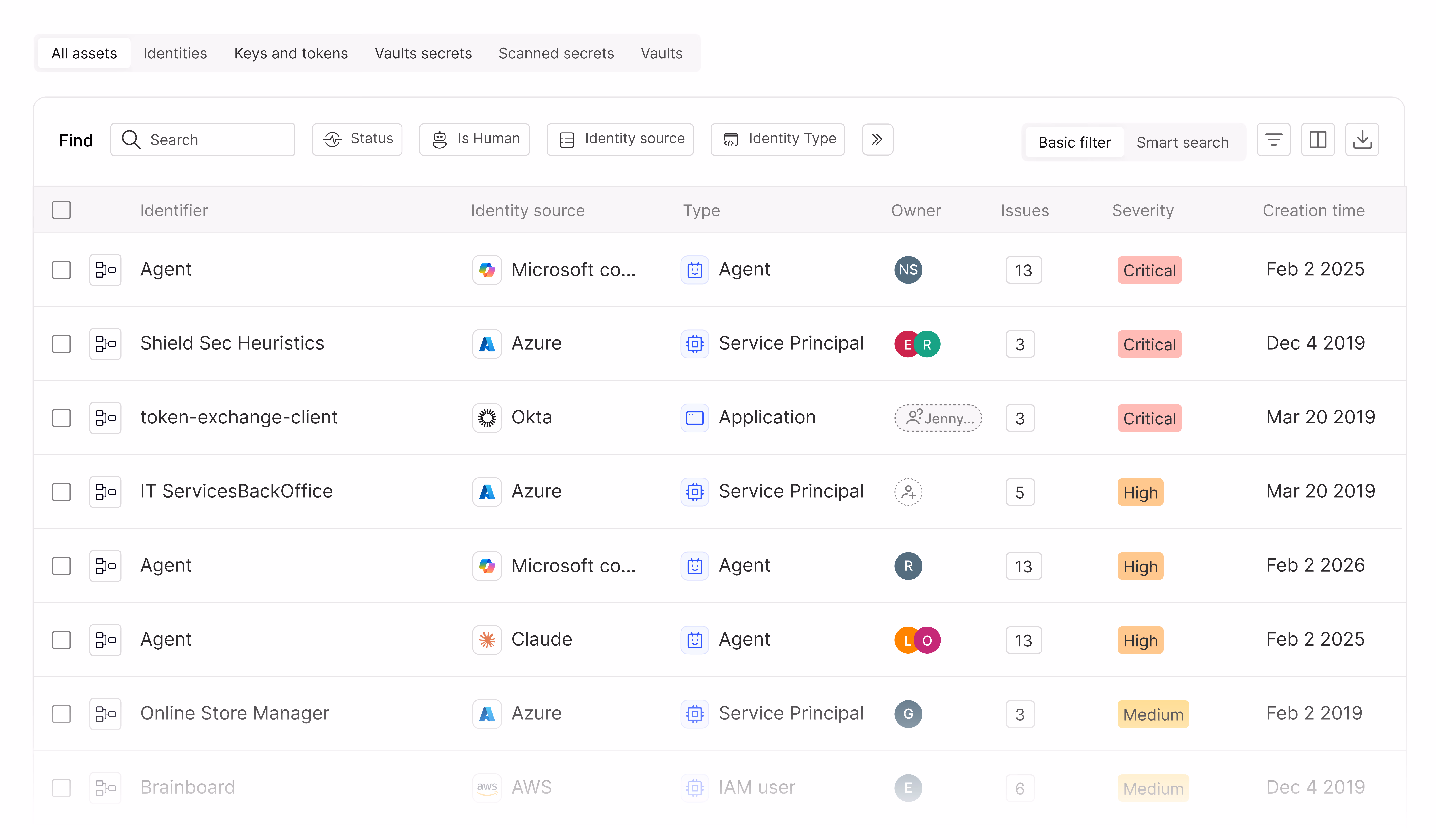
Task: Click the E owner avatar in Shield Sec Heuristics row
Action: (x=906, y=344)
